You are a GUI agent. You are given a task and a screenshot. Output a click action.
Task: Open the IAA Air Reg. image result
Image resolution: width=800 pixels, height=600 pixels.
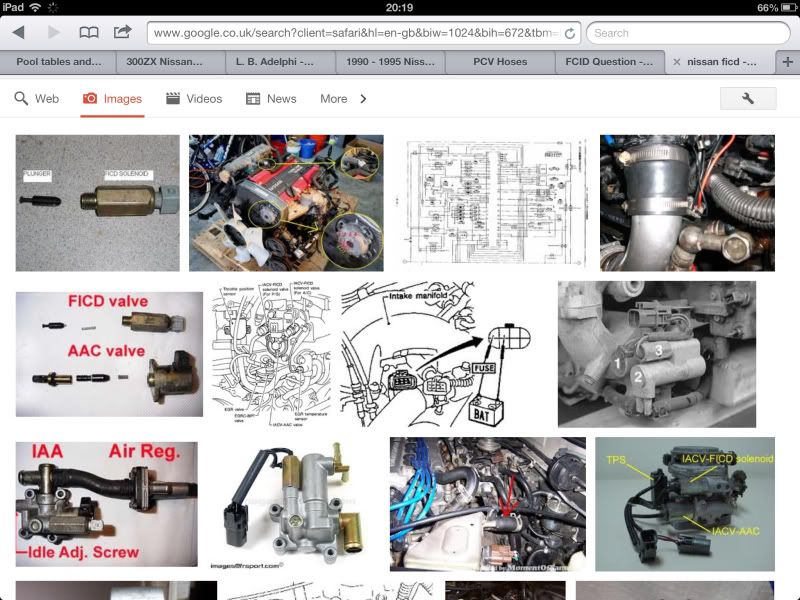pos(106,504)
